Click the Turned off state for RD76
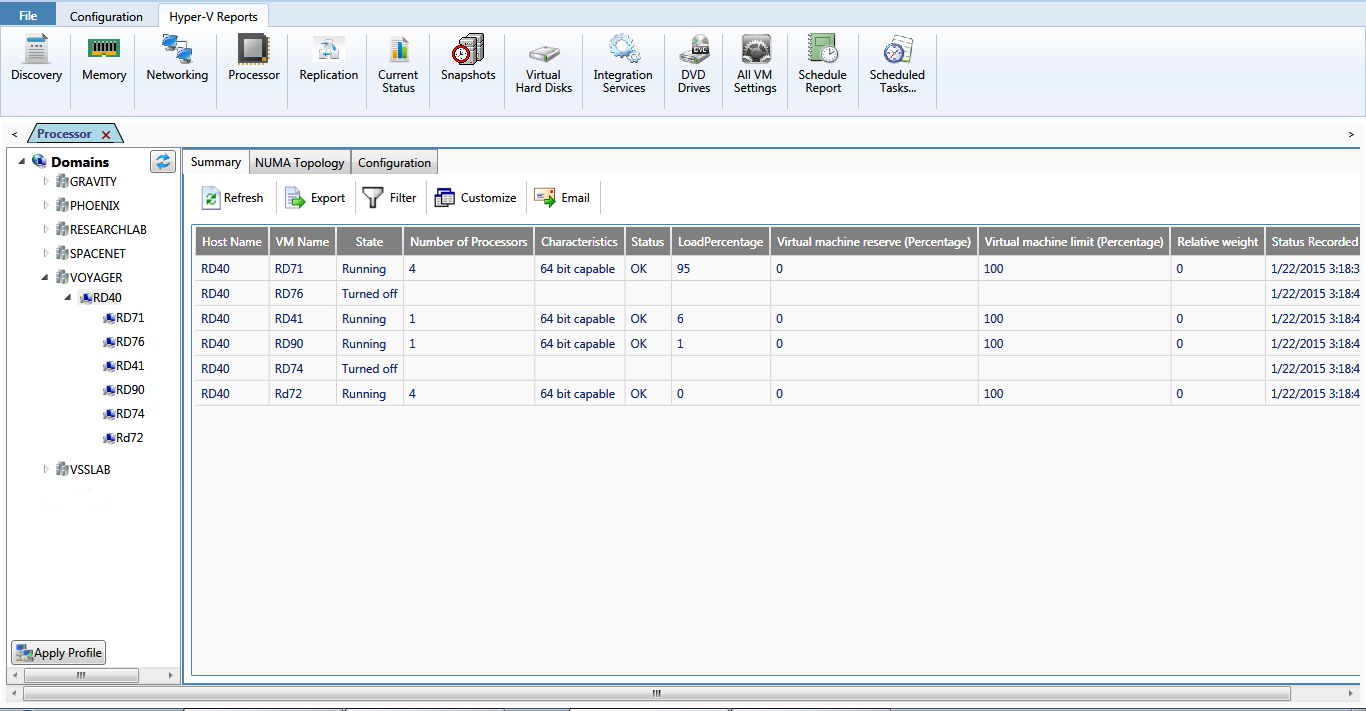The width and height of the screenshot is (1366, 711). pyautogui.click(x=369, y=293)
